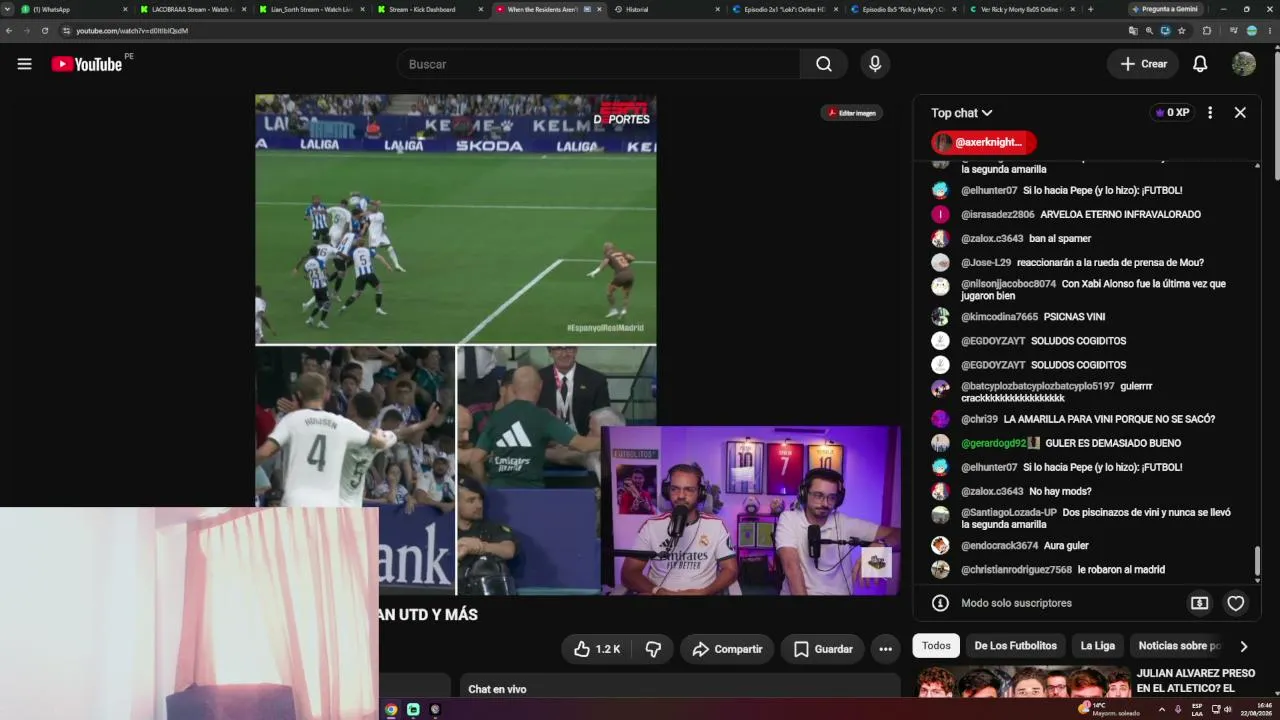The width and height of the screenshot is (1280, 720).
Task: Switch to Lian_Sorth Stream tab
Action: click(x=311, y=9)
